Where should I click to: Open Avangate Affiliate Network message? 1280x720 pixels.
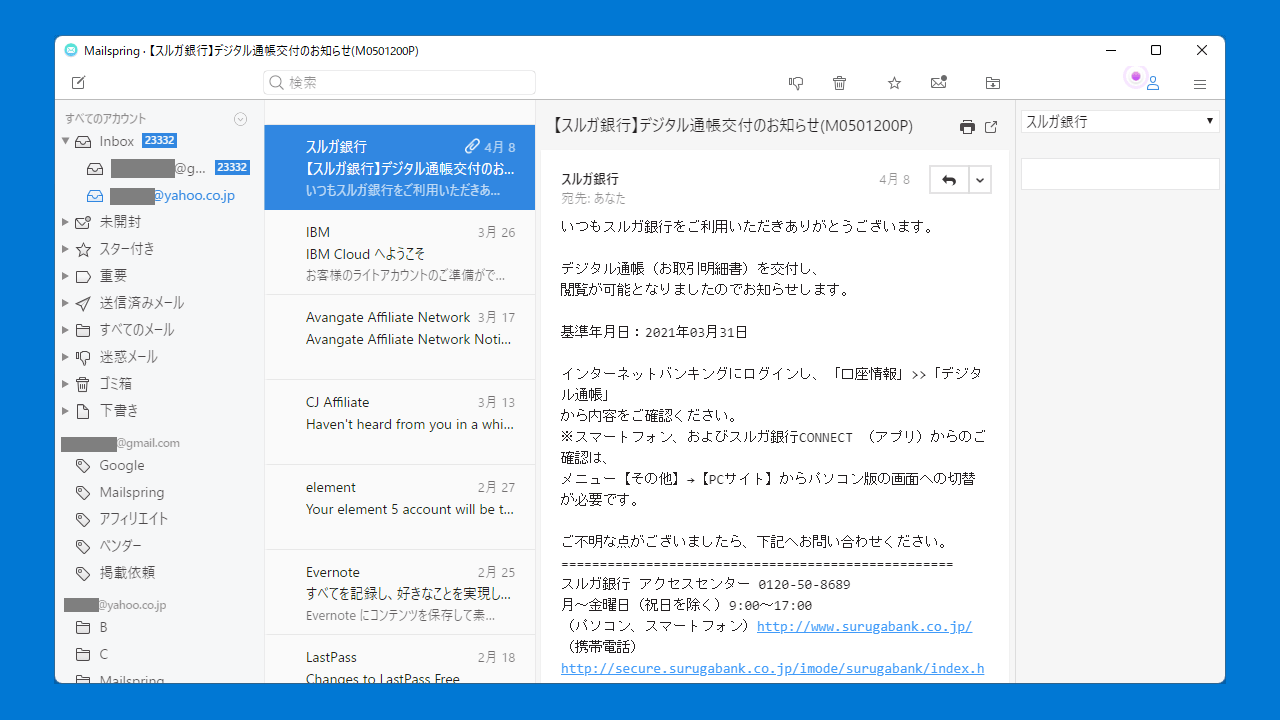[x=400, y=337]
